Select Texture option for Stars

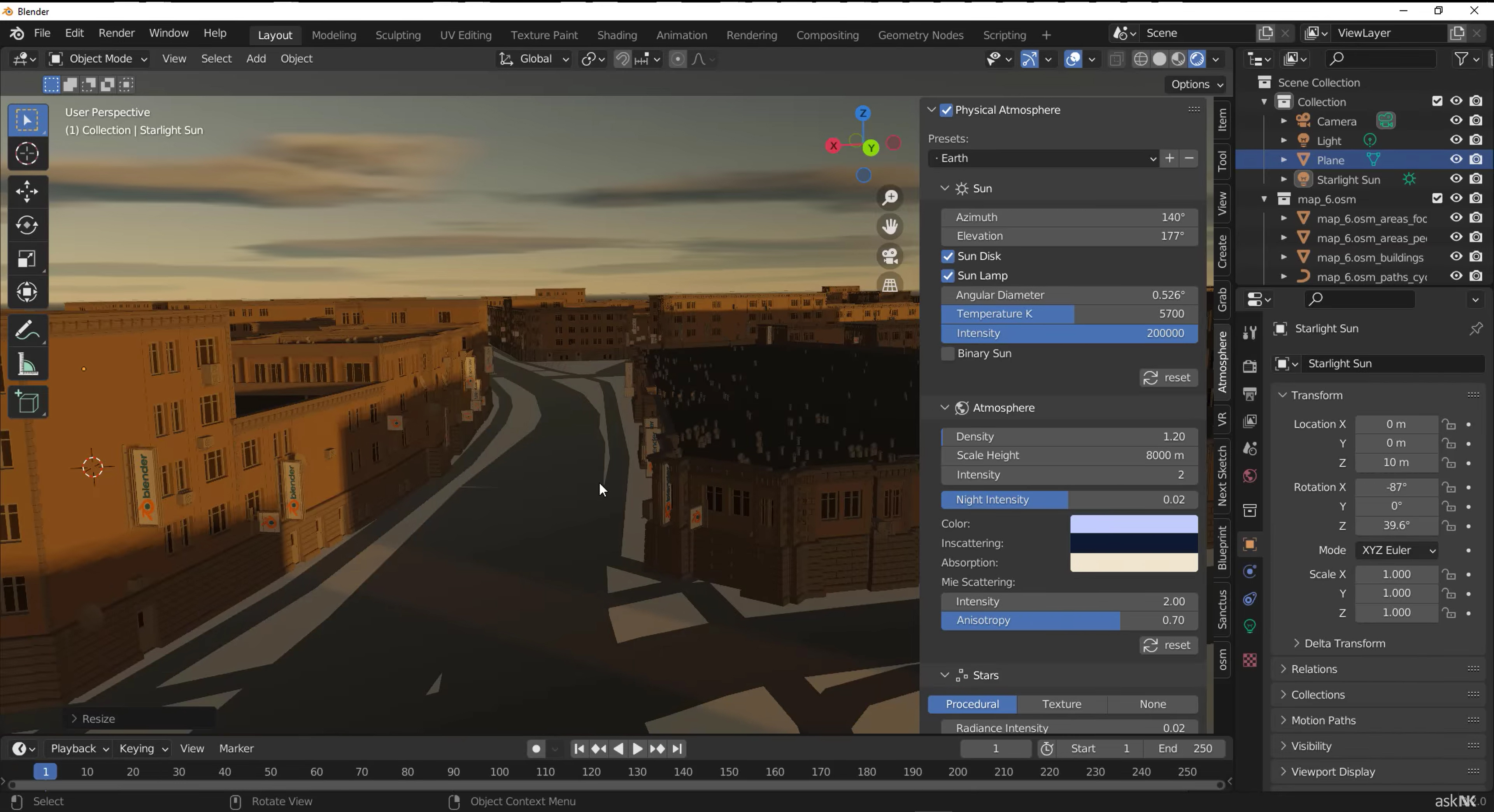pos(1061,704)
